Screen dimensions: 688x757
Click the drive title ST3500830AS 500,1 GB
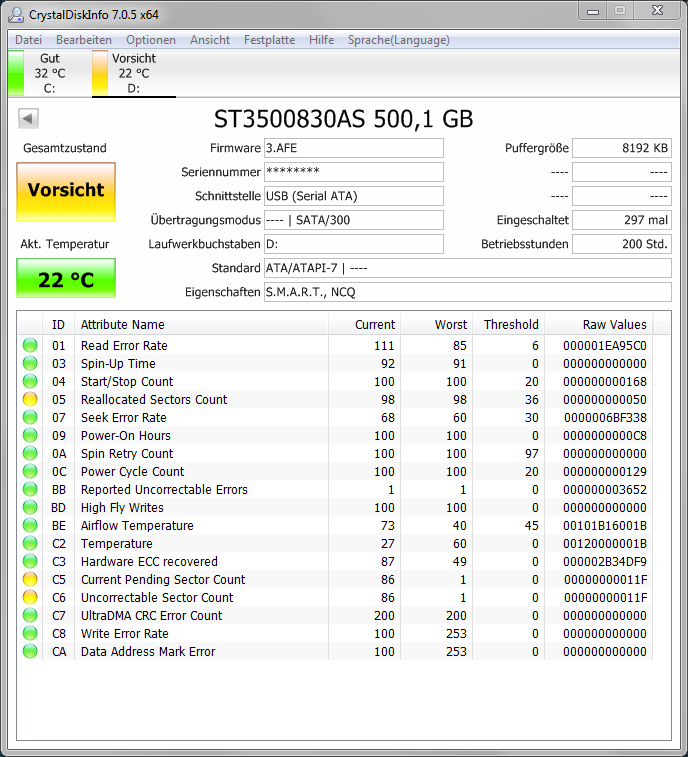343,119
